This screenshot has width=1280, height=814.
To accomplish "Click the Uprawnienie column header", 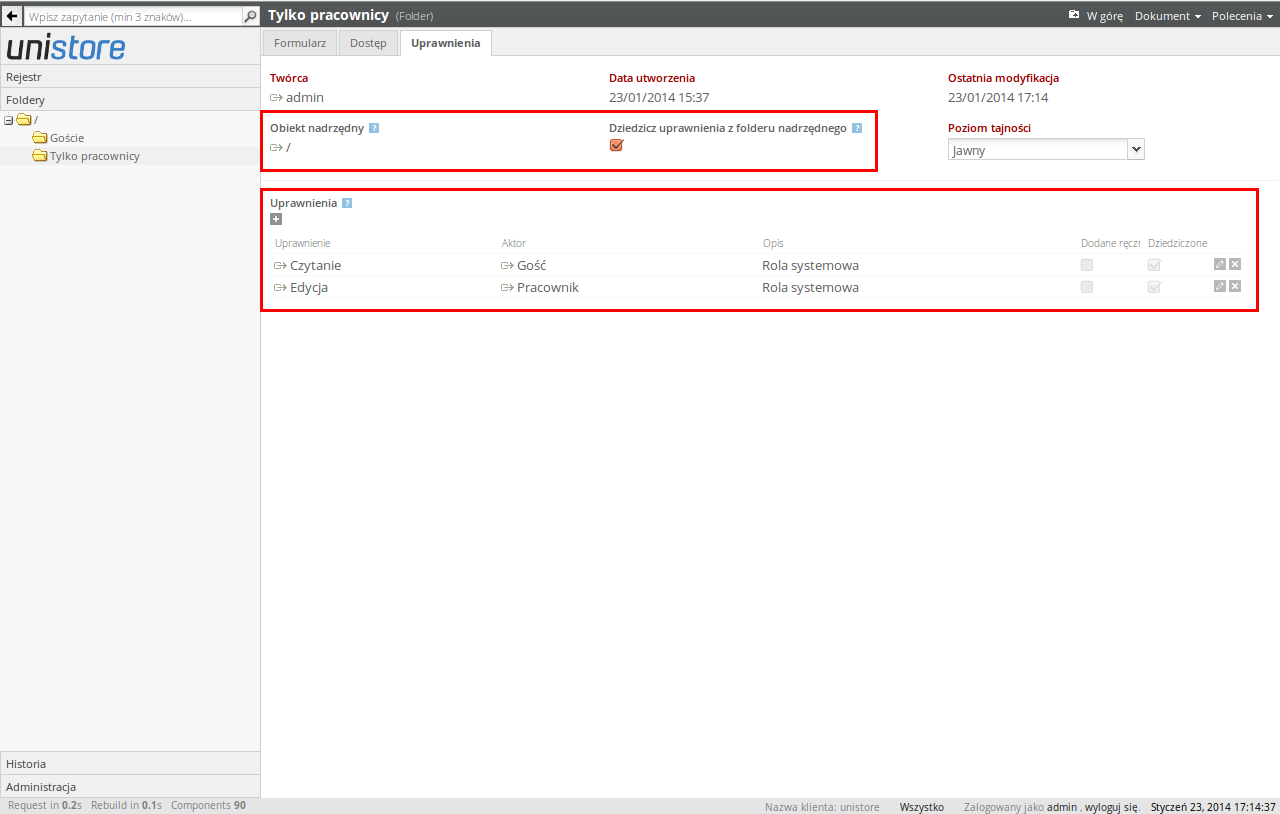I will point(303,243).
